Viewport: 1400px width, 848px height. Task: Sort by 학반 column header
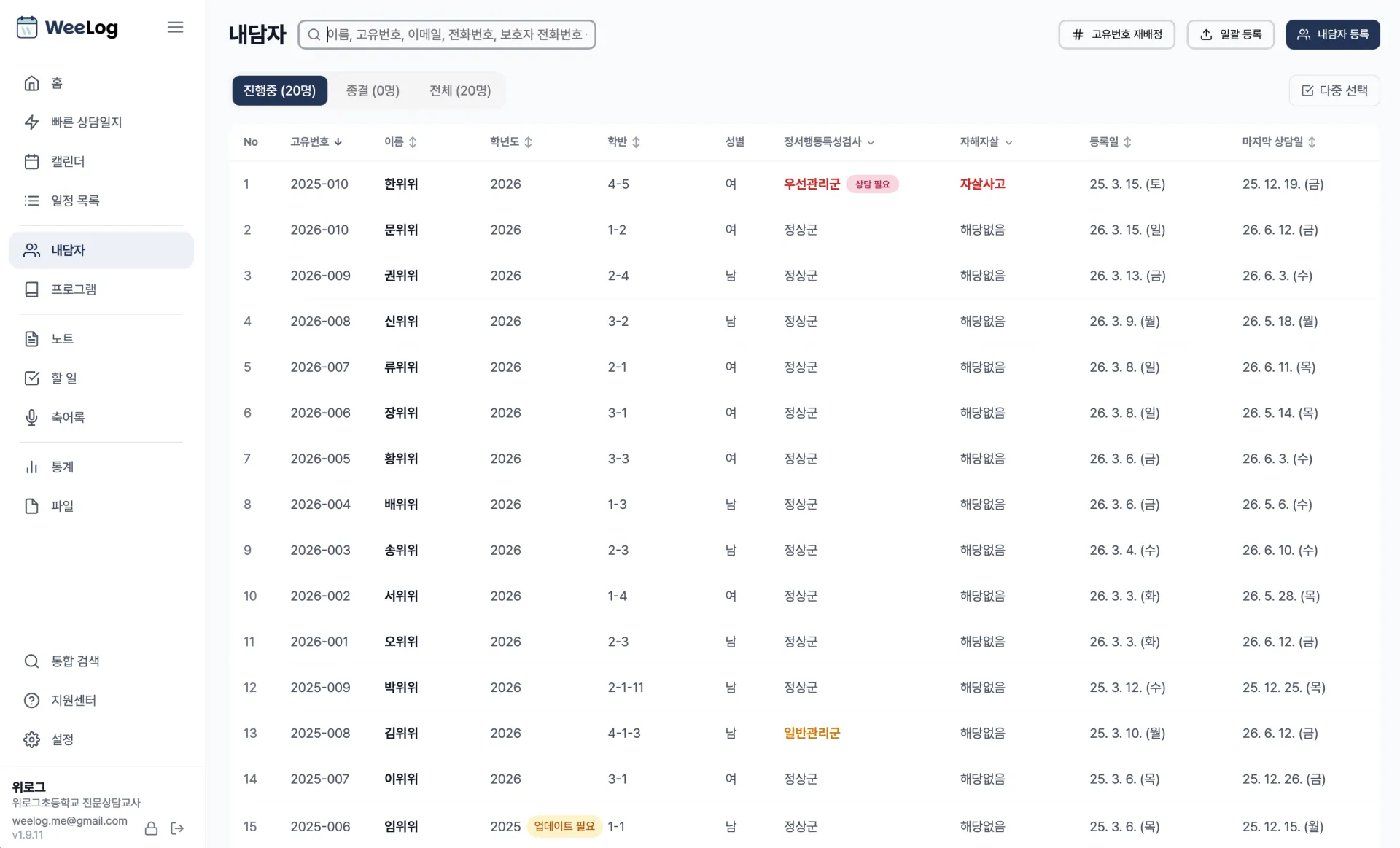point(624,141)
